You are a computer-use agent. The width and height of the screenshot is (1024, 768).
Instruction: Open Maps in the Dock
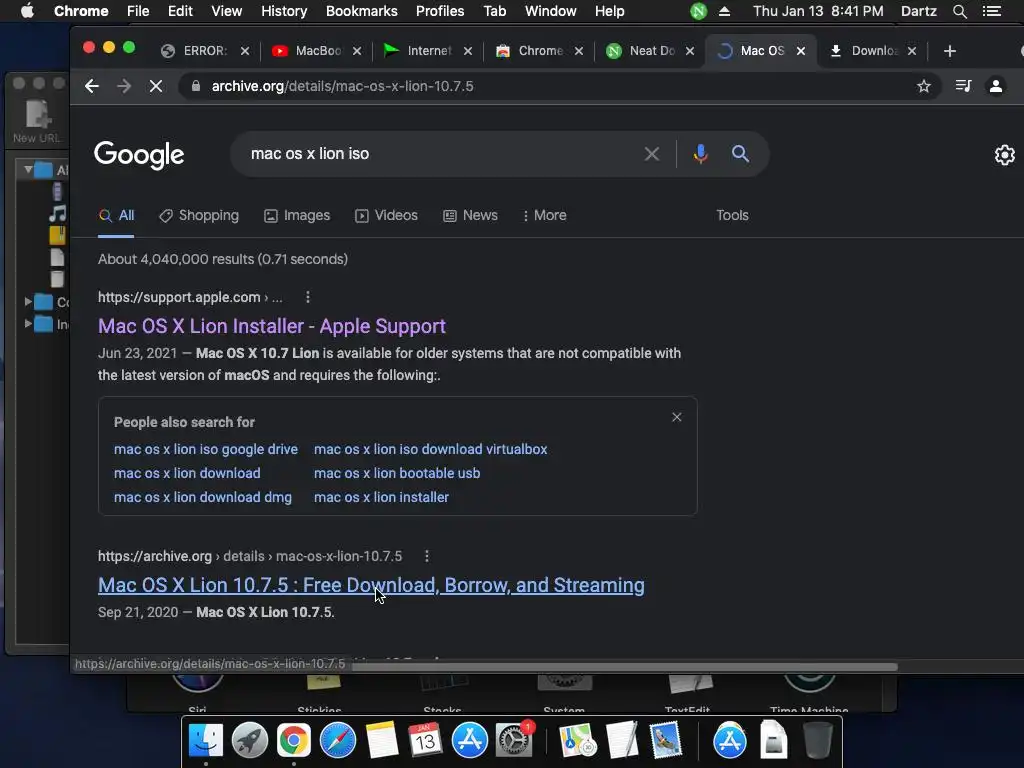[578, 740]
